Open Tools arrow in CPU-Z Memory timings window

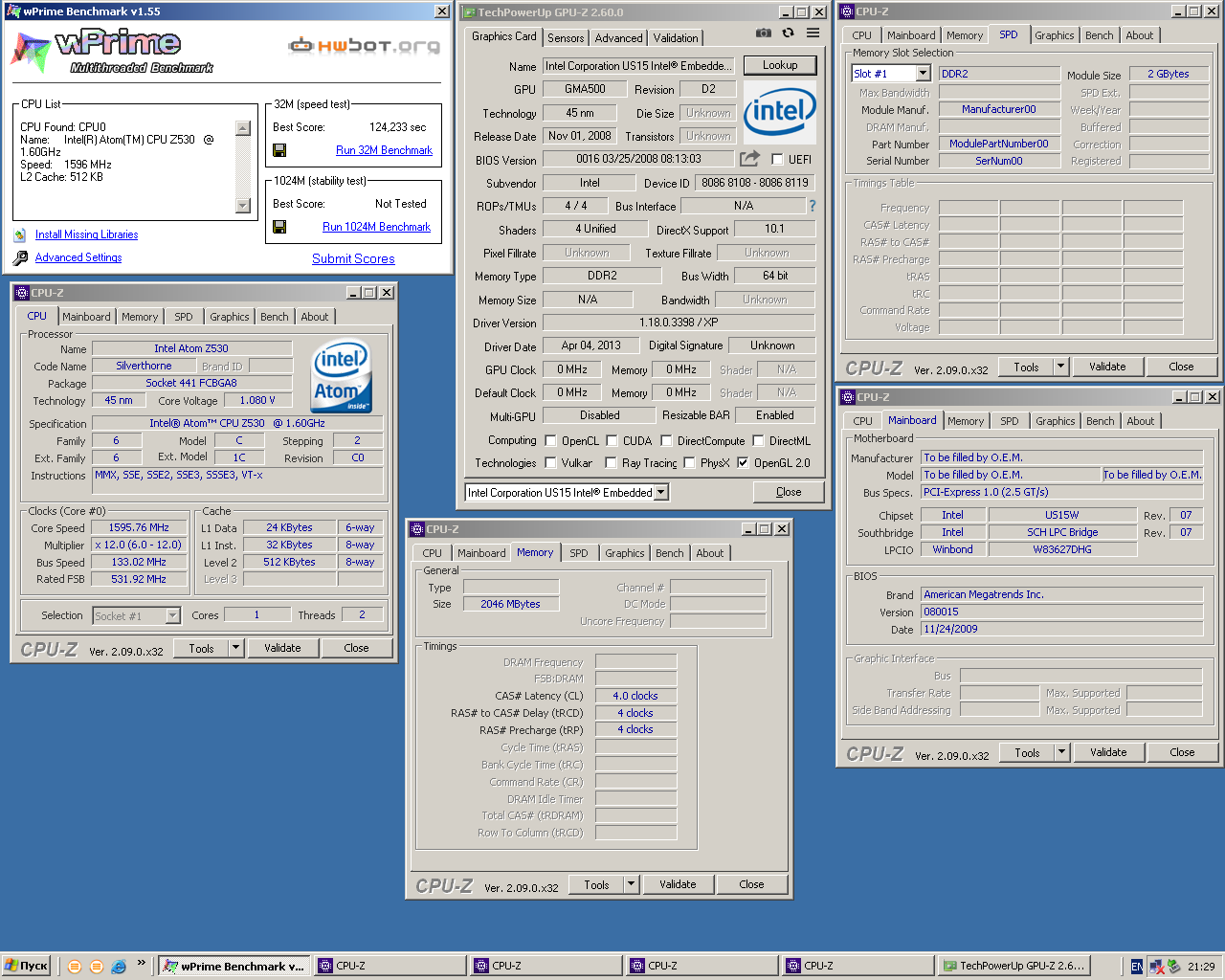click(631, 884)
